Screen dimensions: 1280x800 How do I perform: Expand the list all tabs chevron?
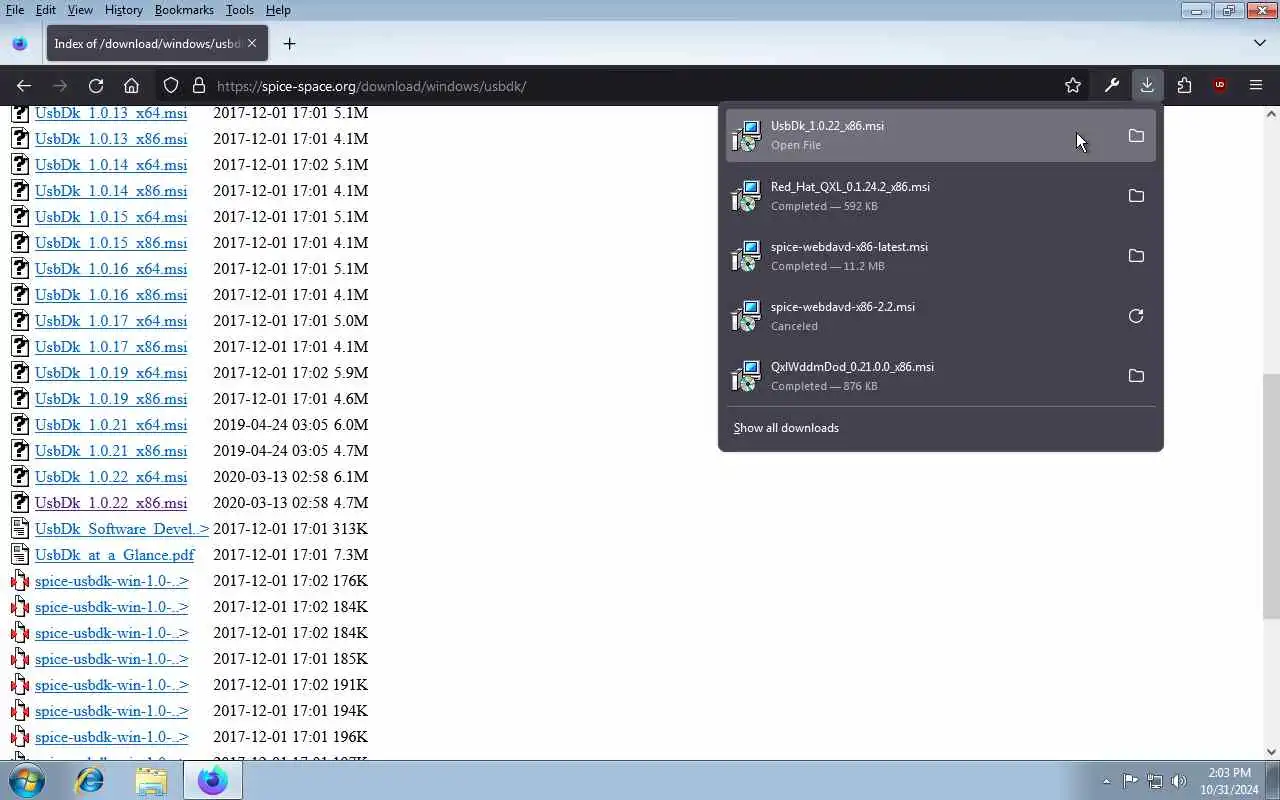tap(1260, 44)
